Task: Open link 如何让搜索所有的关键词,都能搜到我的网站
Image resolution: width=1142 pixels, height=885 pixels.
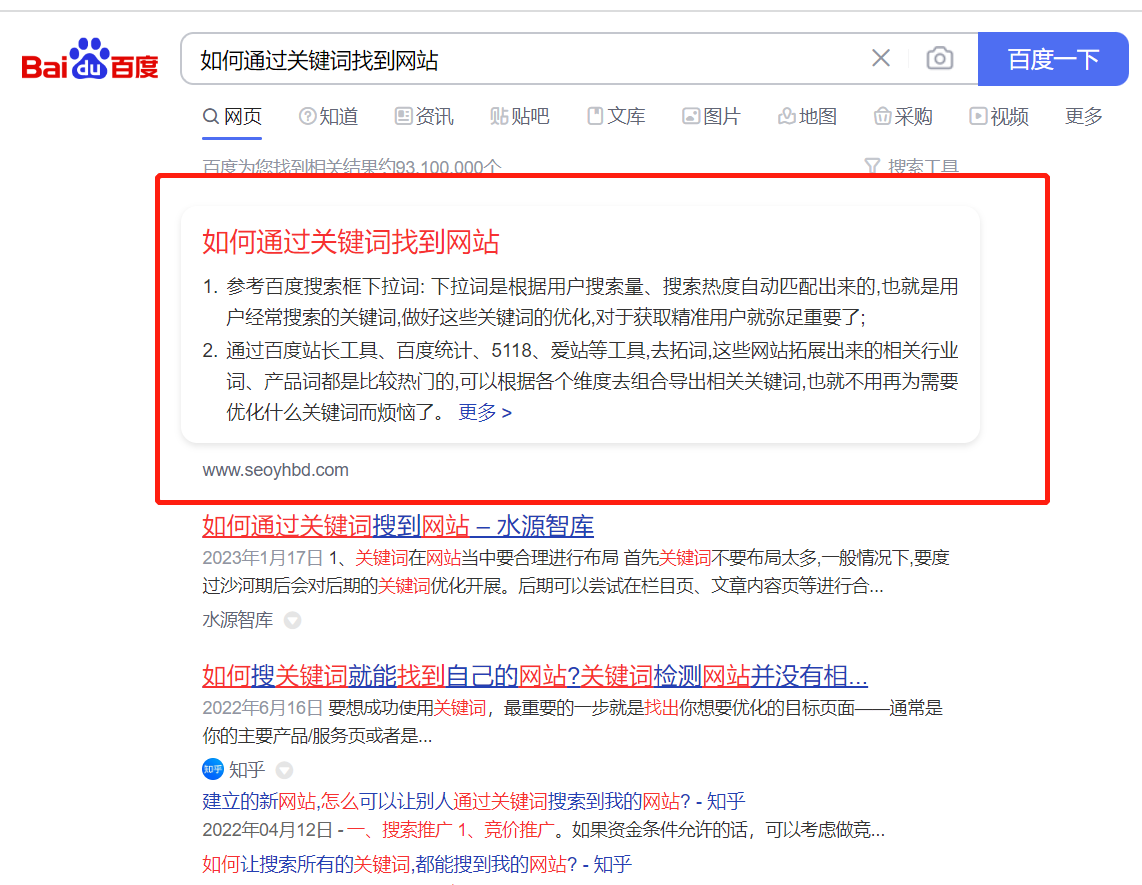Action: (x=417, y=865)
